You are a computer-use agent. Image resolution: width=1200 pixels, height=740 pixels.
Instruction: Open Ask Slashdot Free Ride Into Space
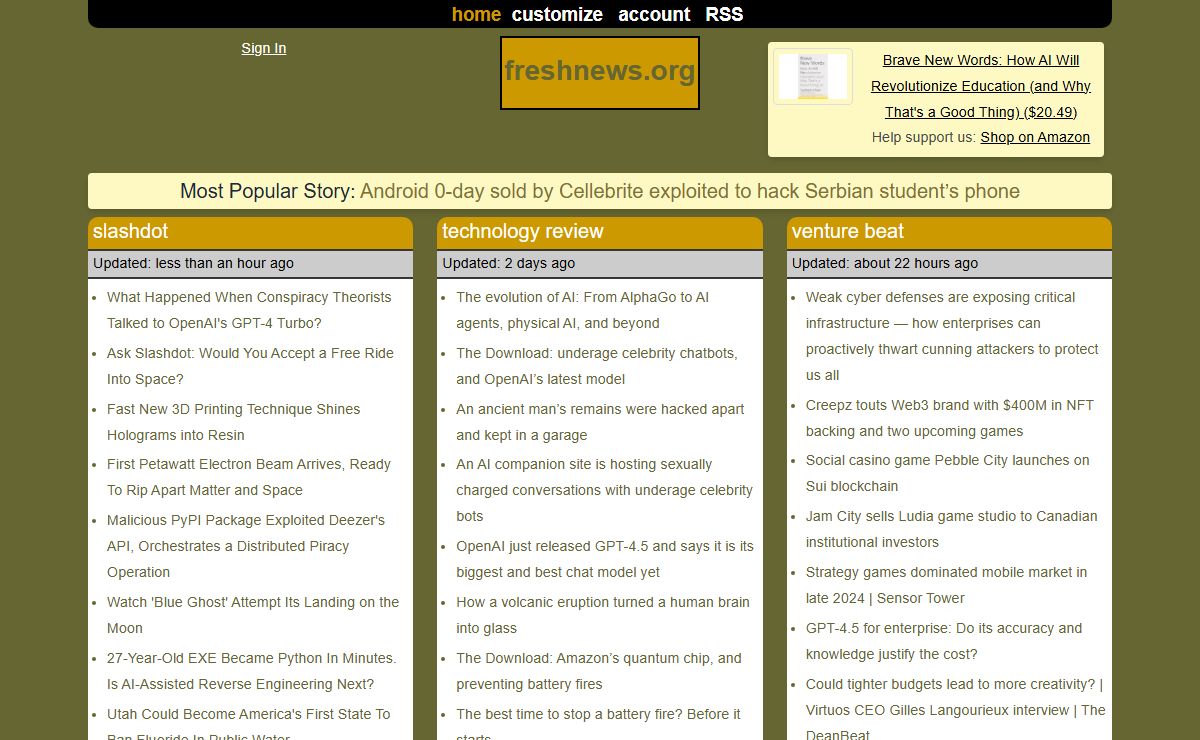pos(250,366)
